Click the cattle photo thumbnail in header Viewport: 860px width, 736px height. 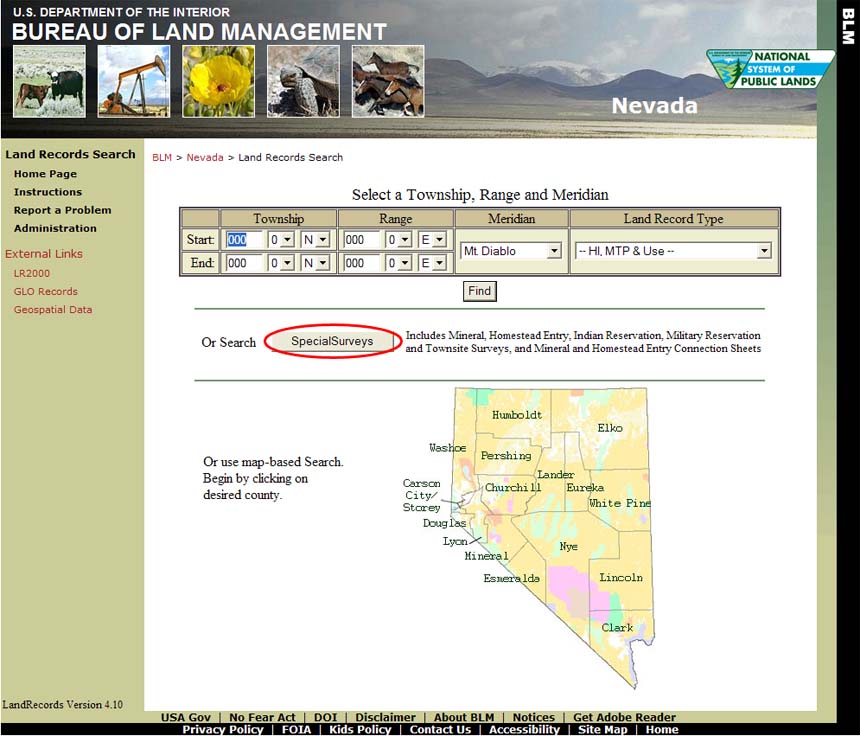[49, 81]
